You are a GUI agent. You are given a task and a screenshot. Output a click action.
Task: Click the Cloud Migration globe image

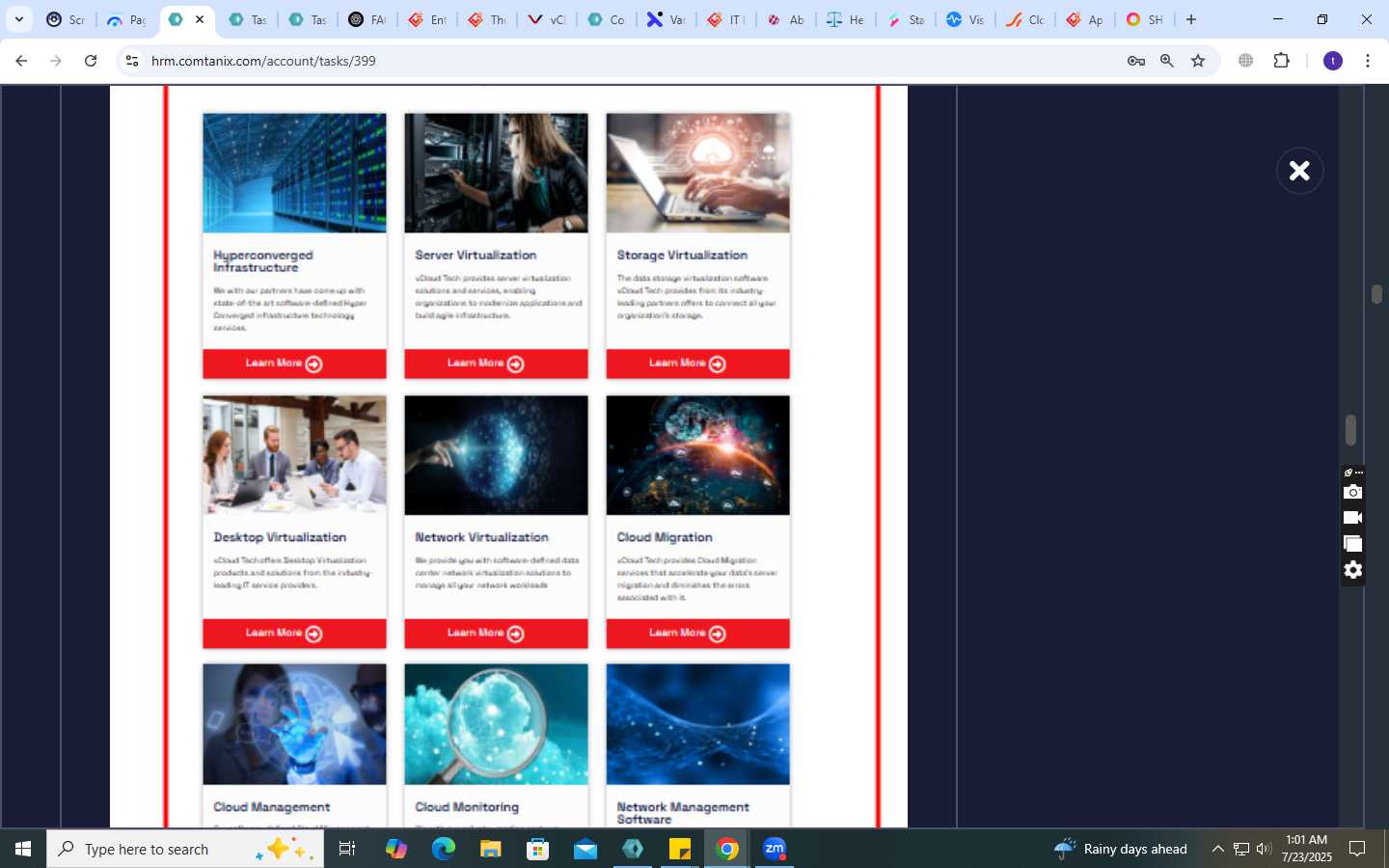click(x=697, y=455)
